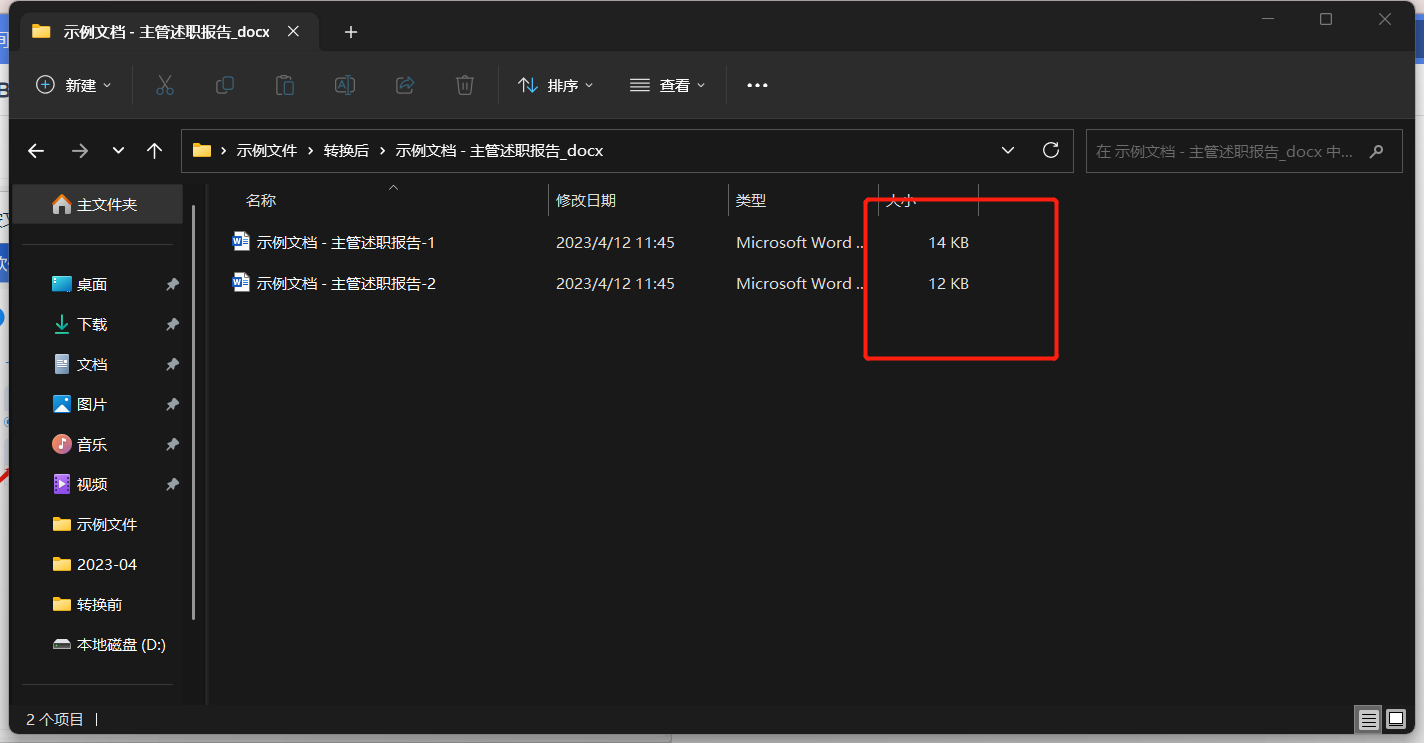This screenshot has height=743, width=1424.
Task: Go to 转换后 in the breadcrumb path
Action: (x=347, y=150)
